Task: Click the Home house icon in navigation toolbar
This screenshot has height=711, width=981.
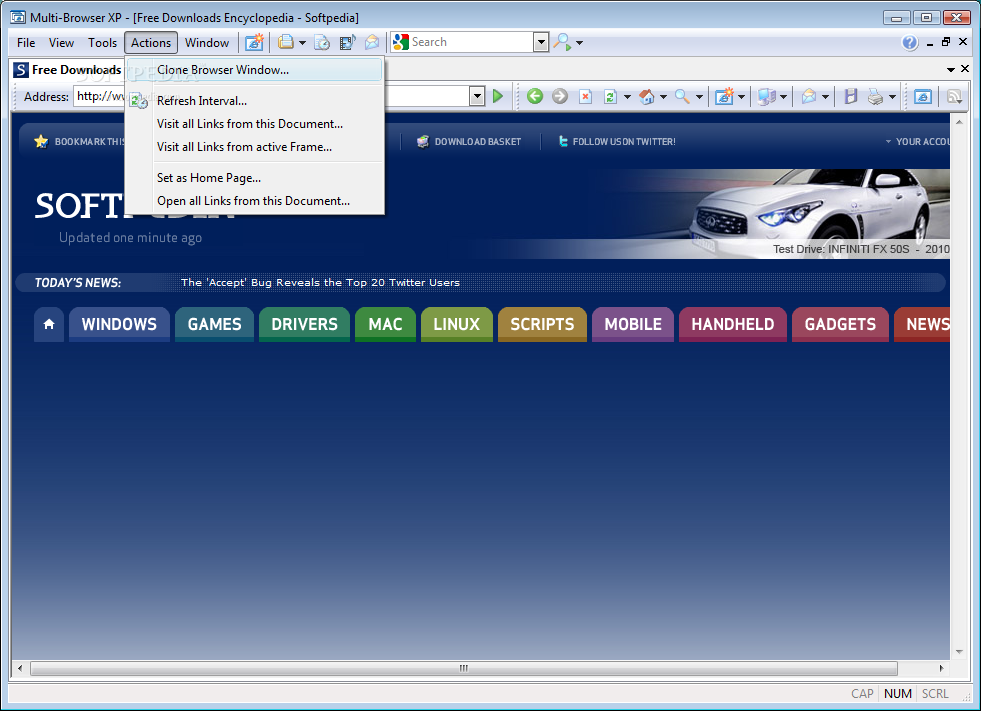Action: pyautogui.click(x=647, y=96)
